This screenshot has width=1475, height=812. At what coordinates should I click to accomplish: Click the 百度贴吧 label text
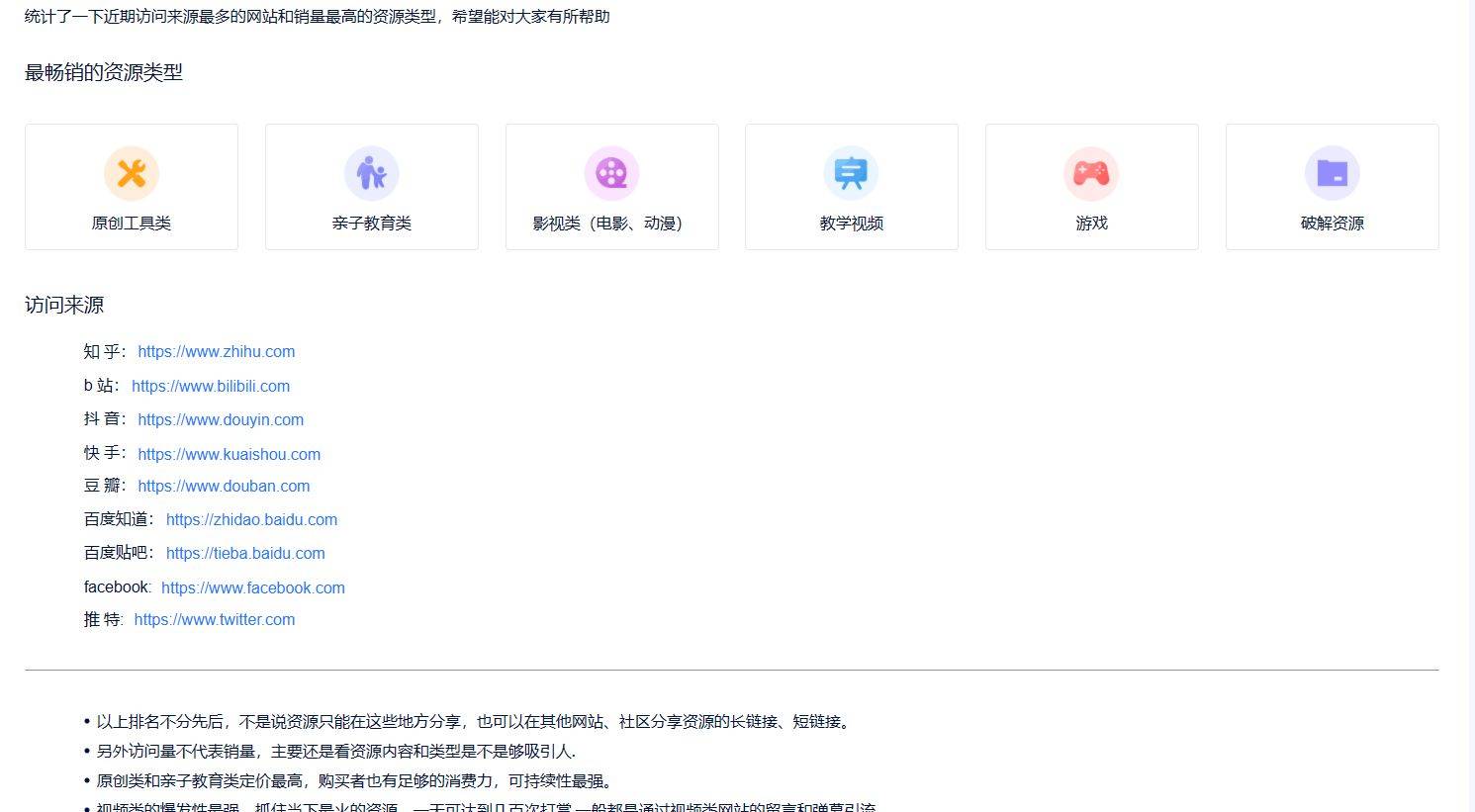pyautogui.click(x=118, y=553)
